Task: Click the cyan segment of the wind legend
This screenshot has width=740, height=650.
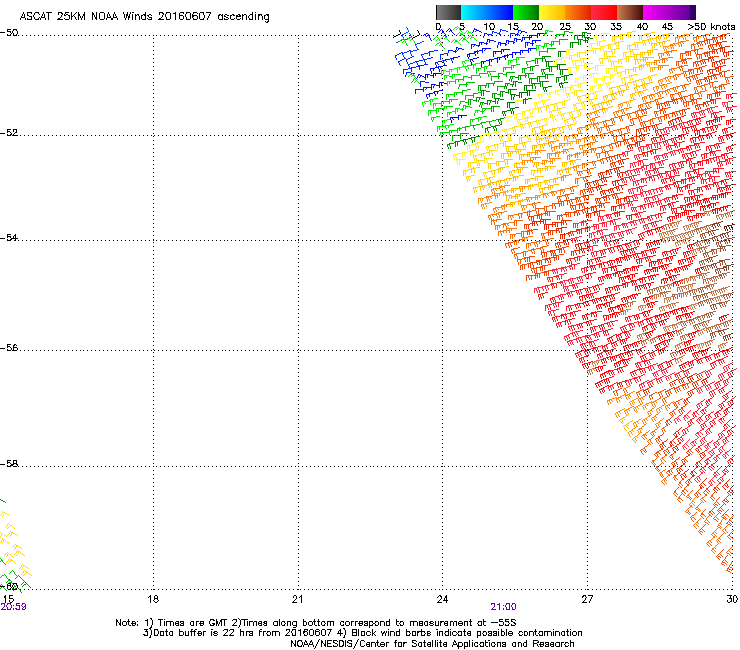Action: [473, 12]
